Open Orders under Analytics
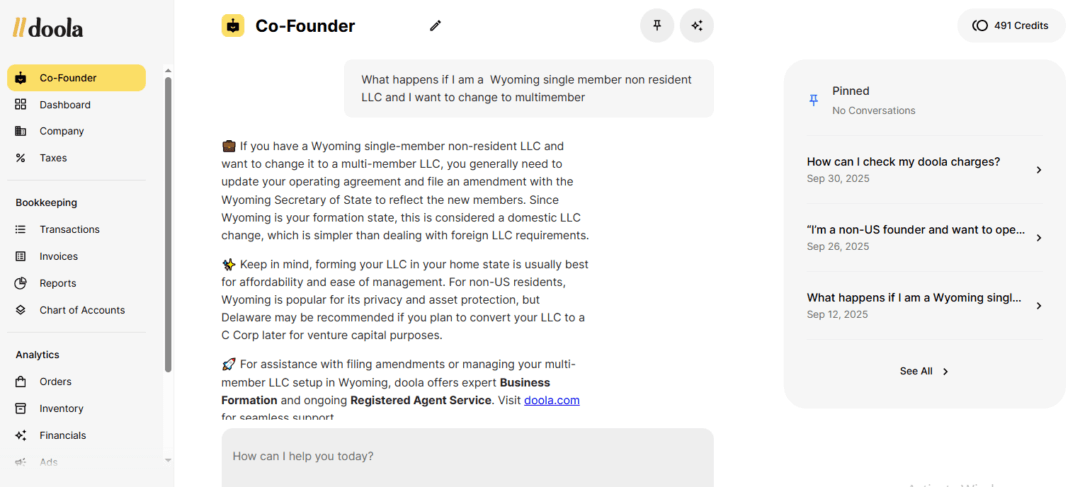The width and height of the screenshot is (1080, 487). click(55, 381)
